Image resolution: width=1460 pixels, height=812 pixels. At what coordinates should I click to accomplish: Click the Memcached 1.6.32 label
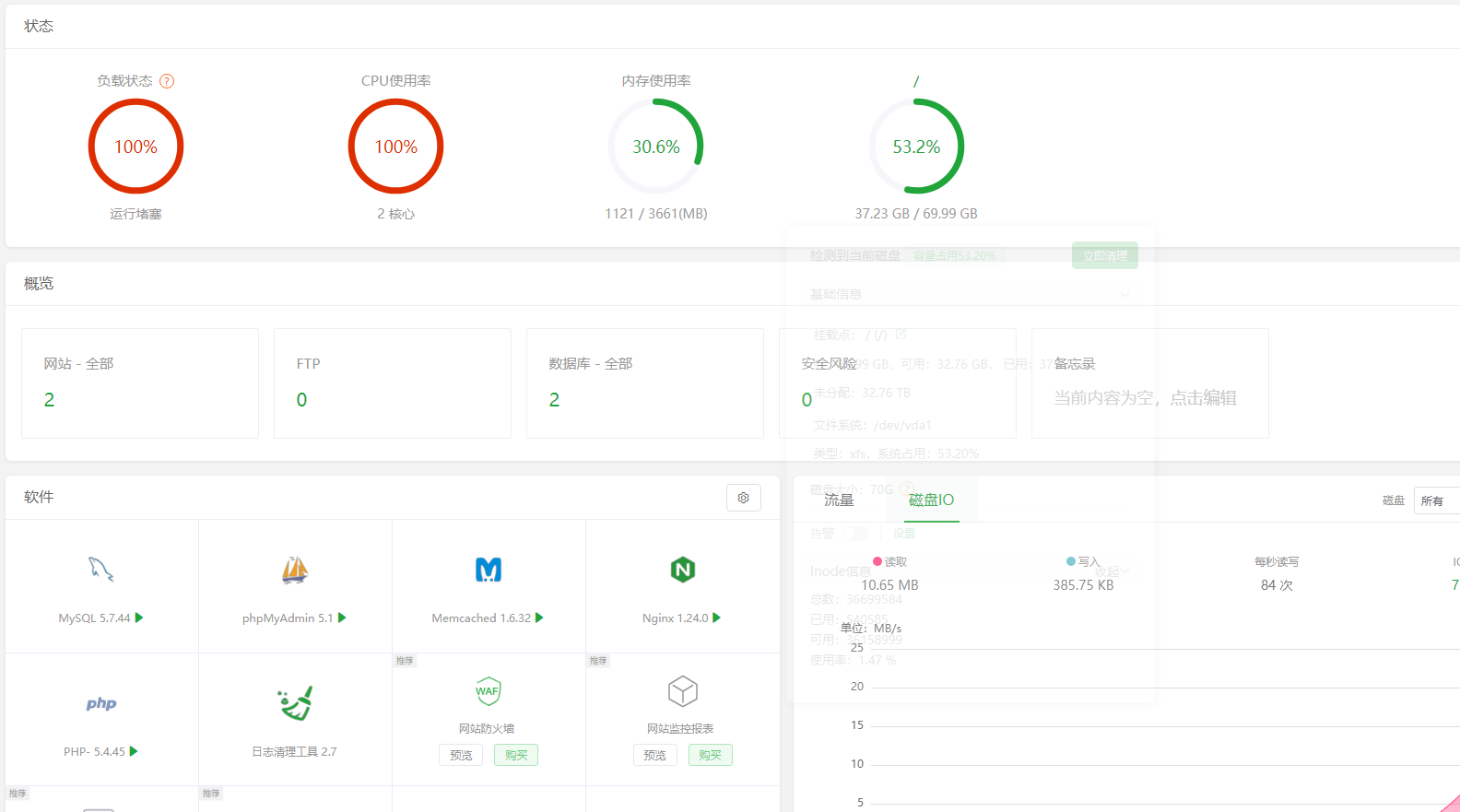click(x=481, y=618)
